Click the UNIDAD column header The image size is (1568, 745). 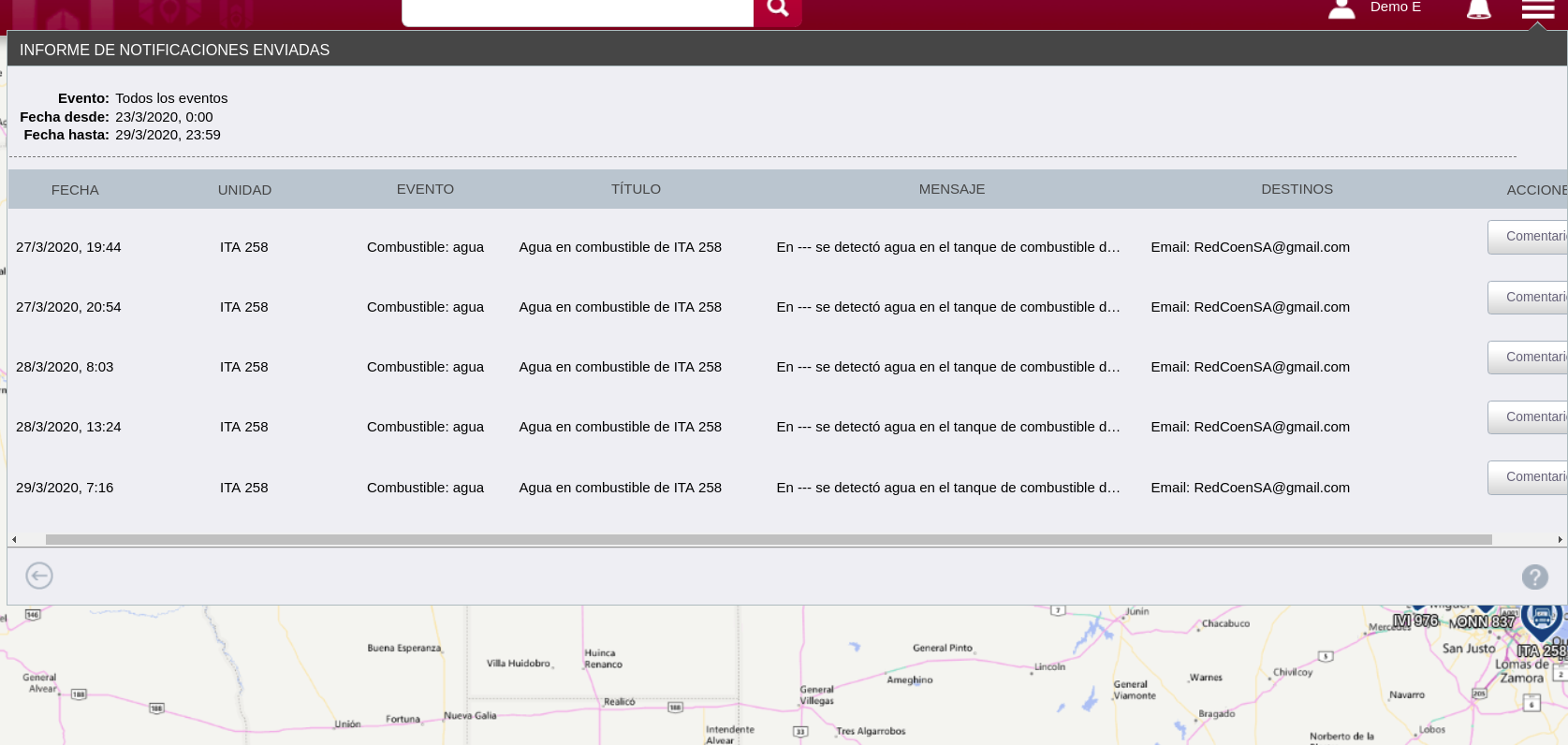pos(244,190)
